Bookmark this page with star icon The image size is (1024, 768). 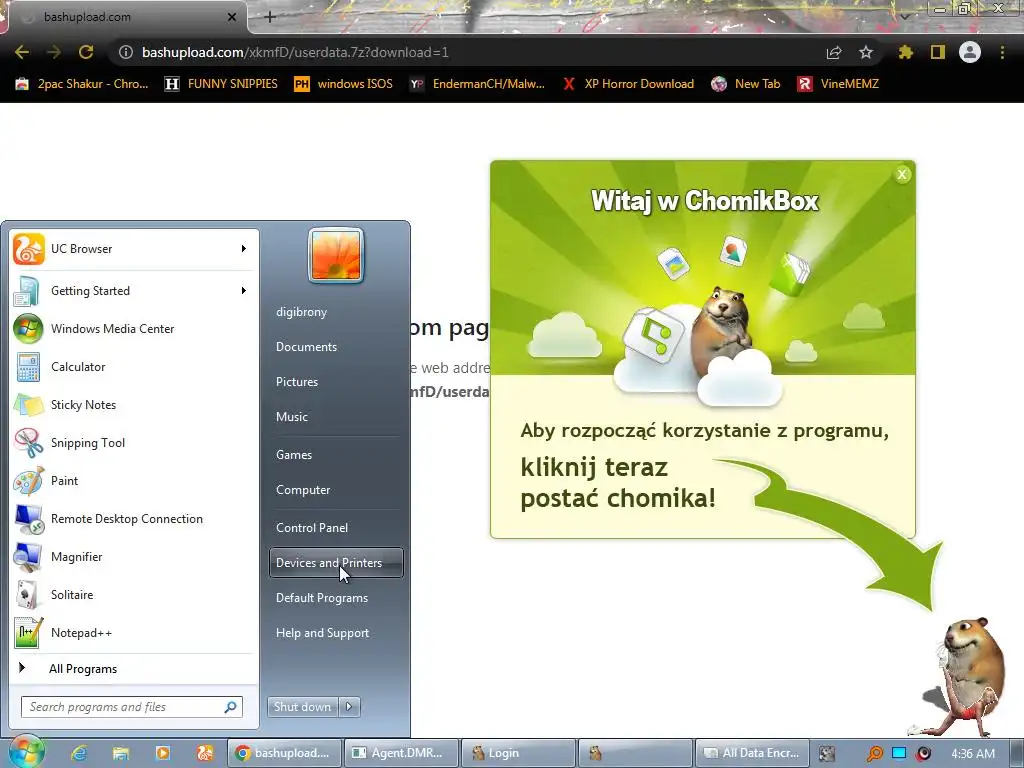pos(865,52)
